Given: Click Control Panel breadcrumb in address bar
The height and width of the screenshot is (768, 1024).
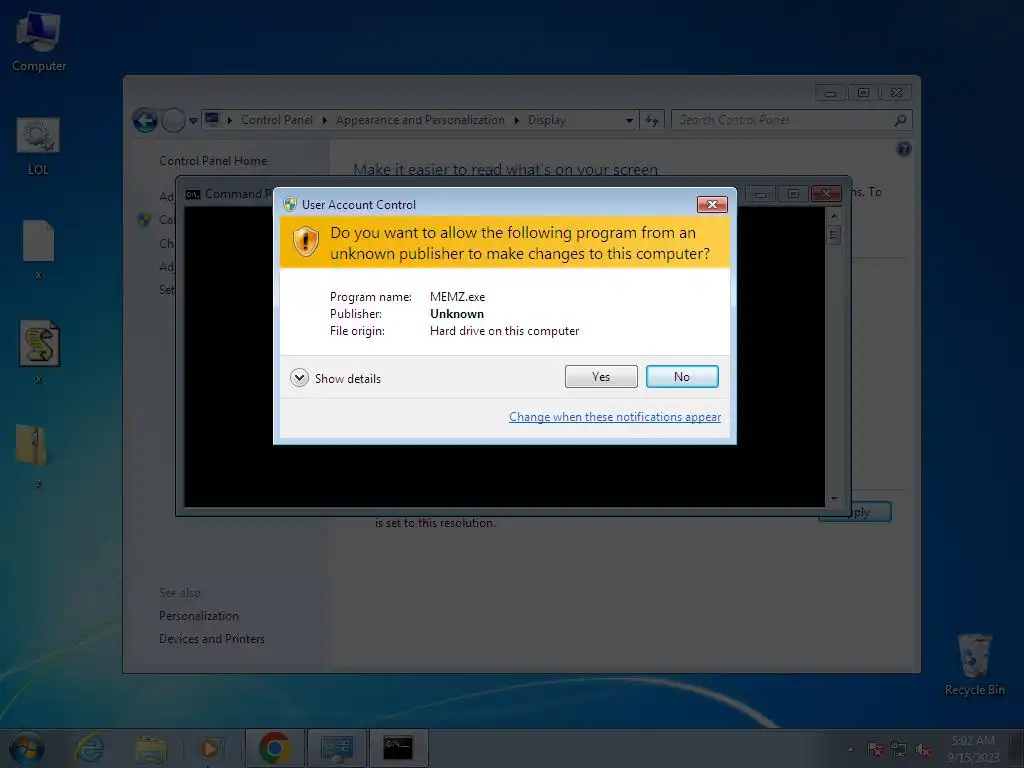Looking at the screenshot, I should pos(276,120).
